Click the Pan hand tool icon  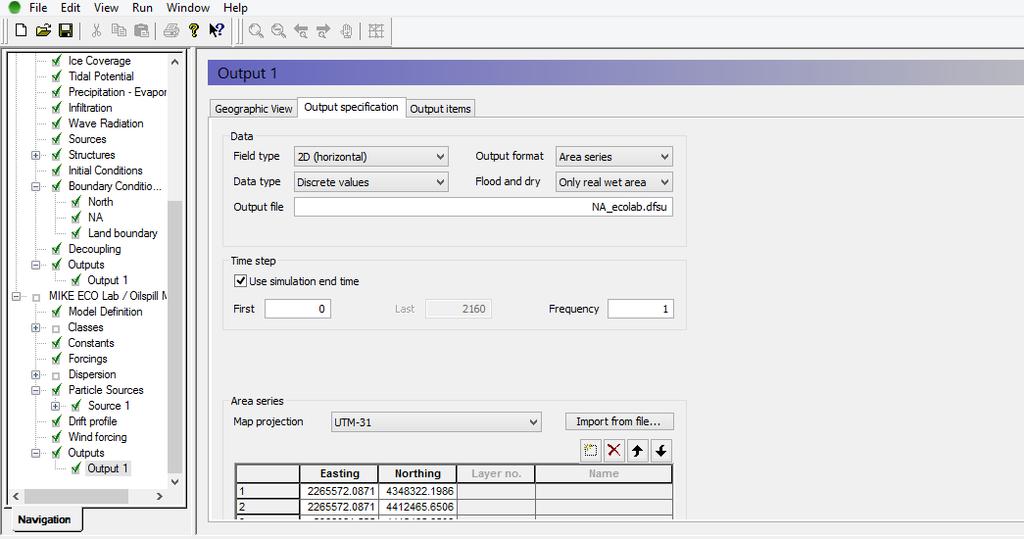[347, 31]
